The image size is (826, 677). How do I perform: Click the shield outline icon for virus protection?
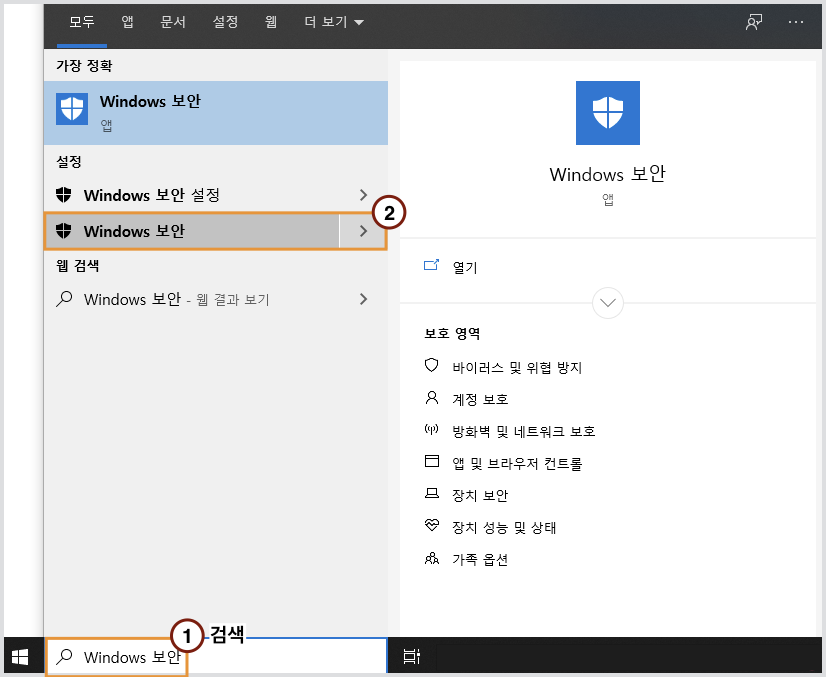pyautogui.click(x=431, y=365)
